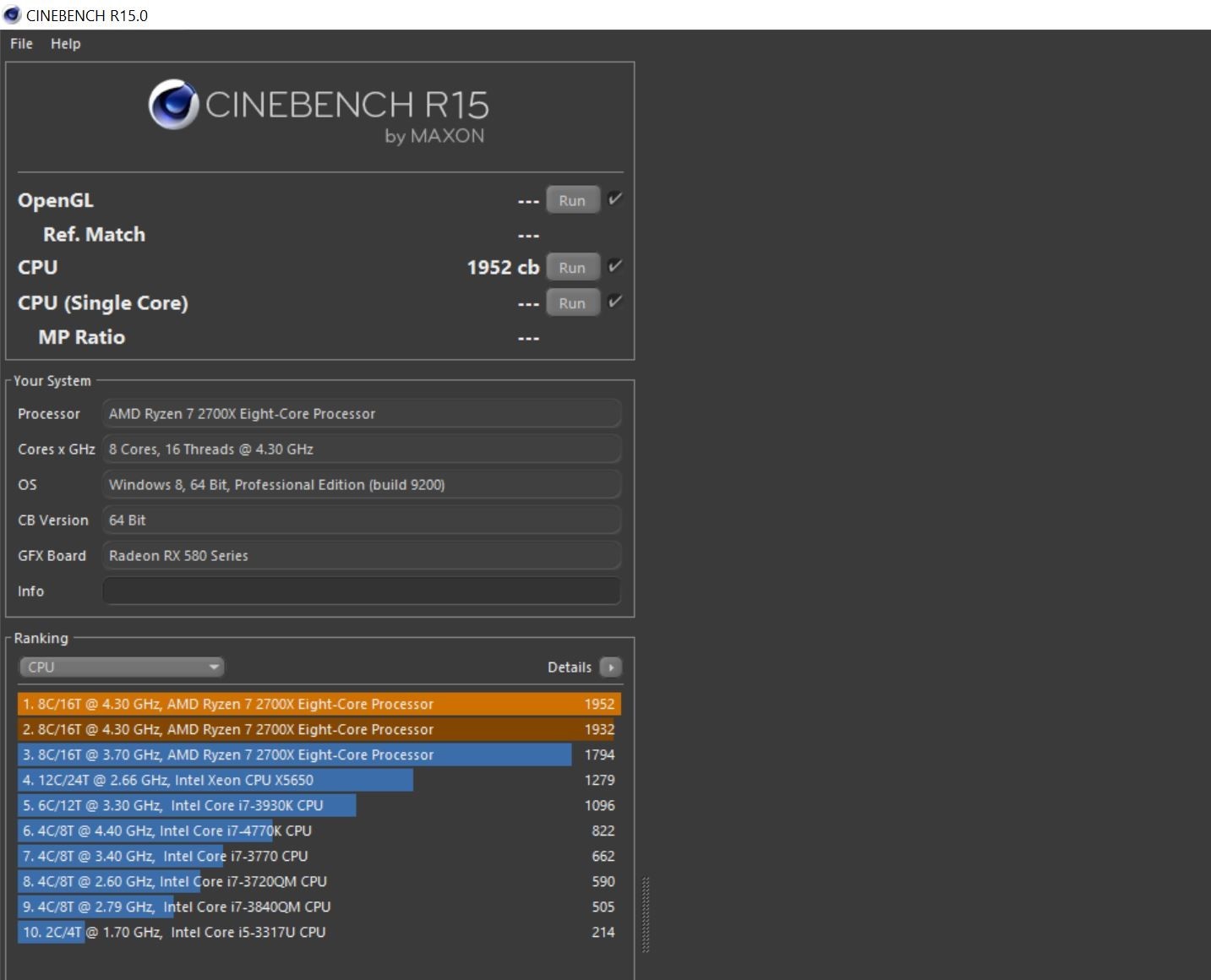Click the dotted panel splitter handle
1211x980 pixels.
click(x=646, y=915)
